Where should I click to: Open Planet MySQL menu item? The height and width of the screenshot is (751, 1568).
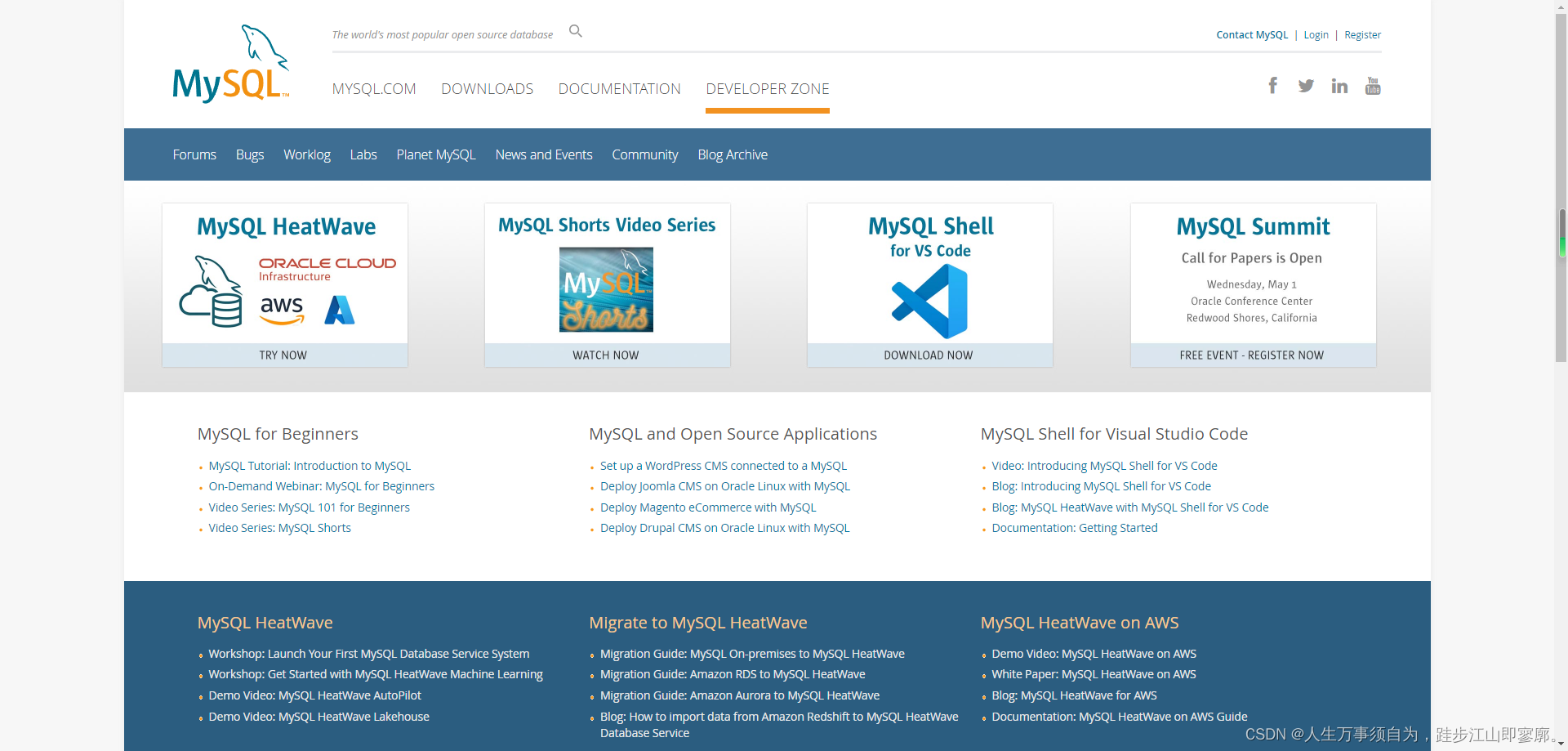point(436,154)
